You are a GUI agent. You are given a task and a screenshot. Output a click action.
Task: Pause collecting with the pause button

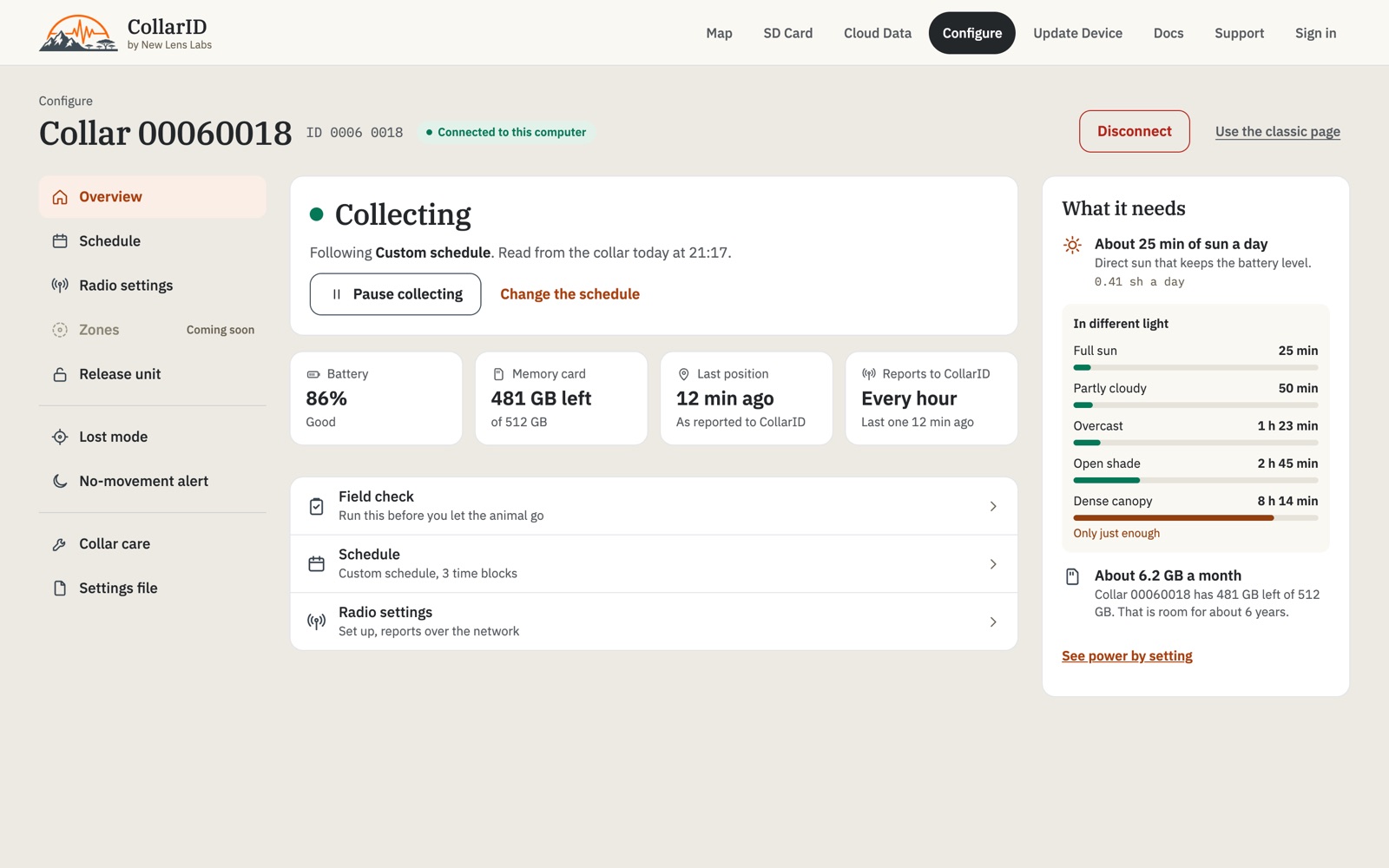coord(395,294)
